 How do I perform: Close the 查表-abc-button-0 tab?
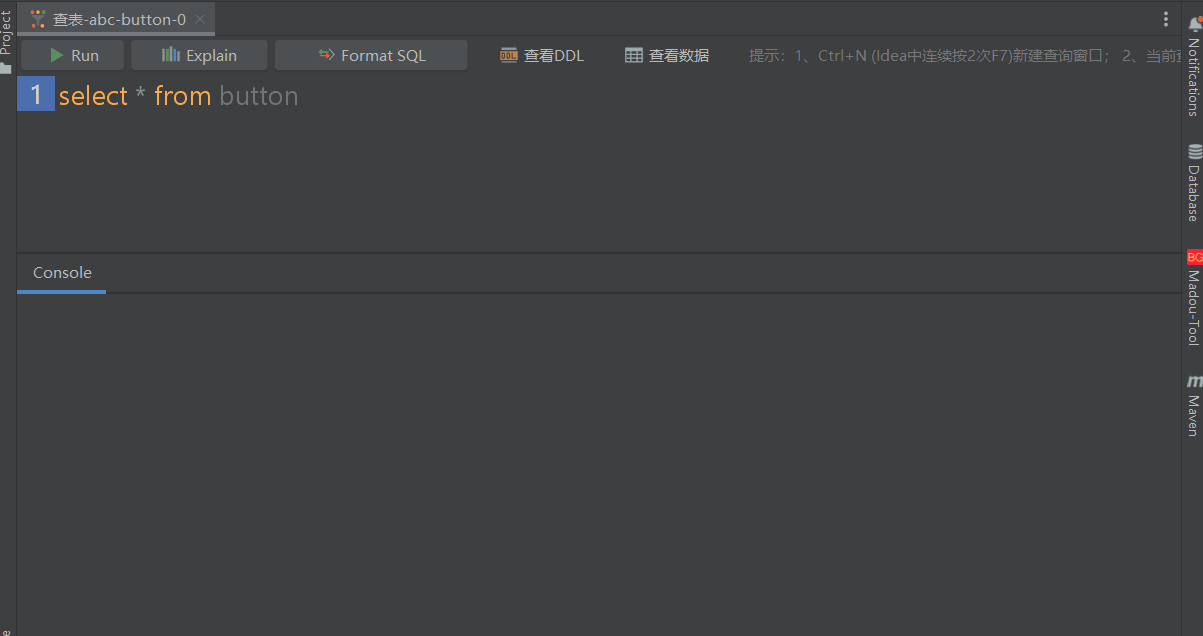click(200, 19)
